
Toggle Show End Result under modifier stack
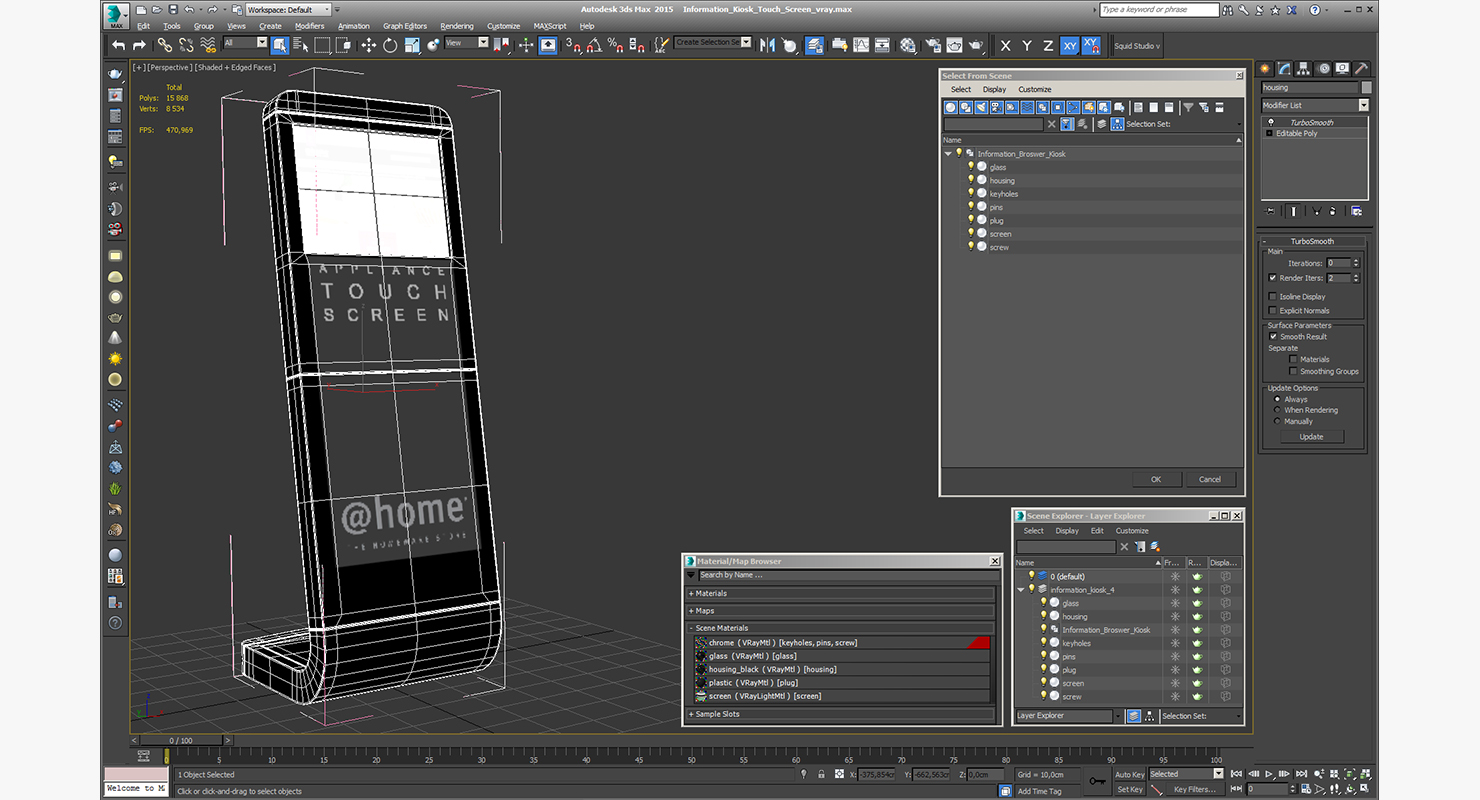pyautogui.click(x=1294, y=211)
